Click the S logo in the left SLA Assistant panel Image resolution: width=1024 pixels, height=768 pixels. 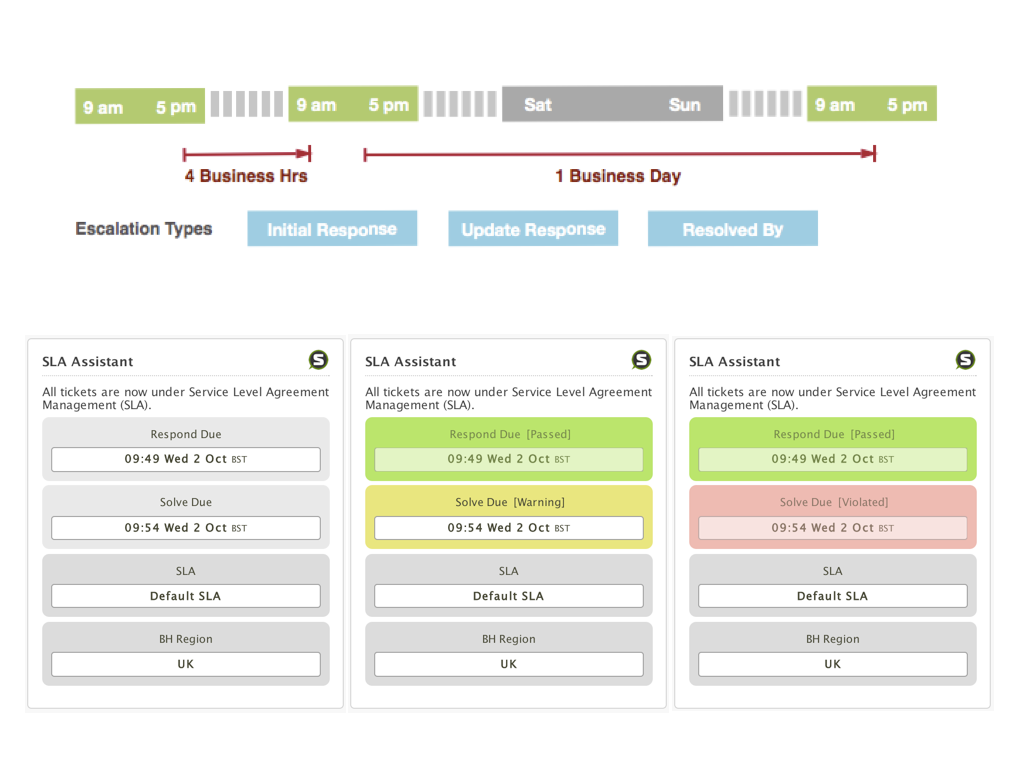point(318,360)
